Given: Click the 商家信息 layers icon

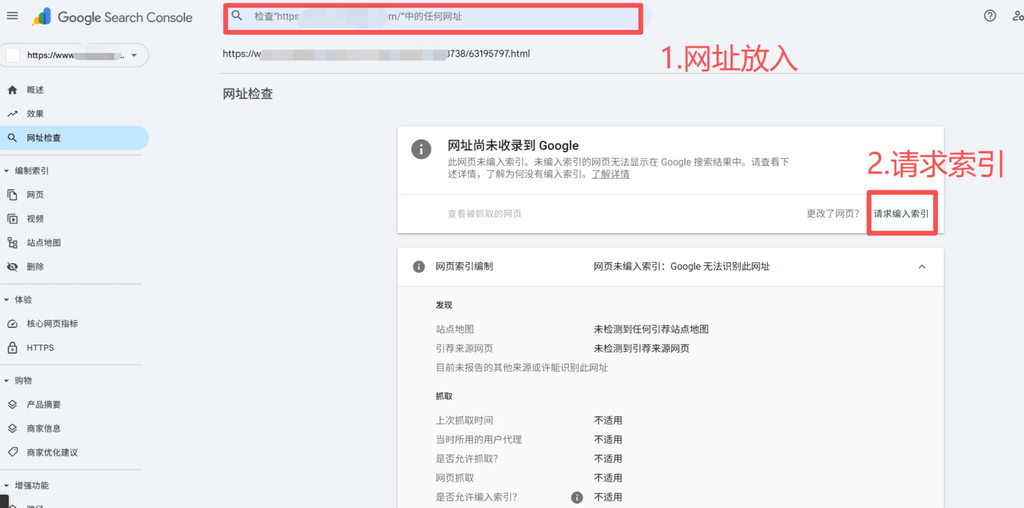Looking at the screenshot, I should (x=12, y=428).
